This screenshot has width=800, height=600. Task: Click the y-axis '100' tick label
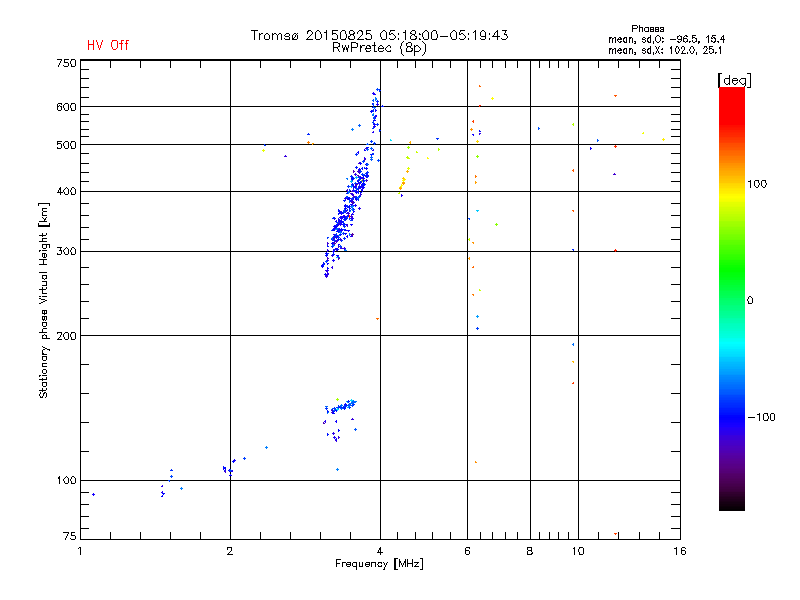66,481
